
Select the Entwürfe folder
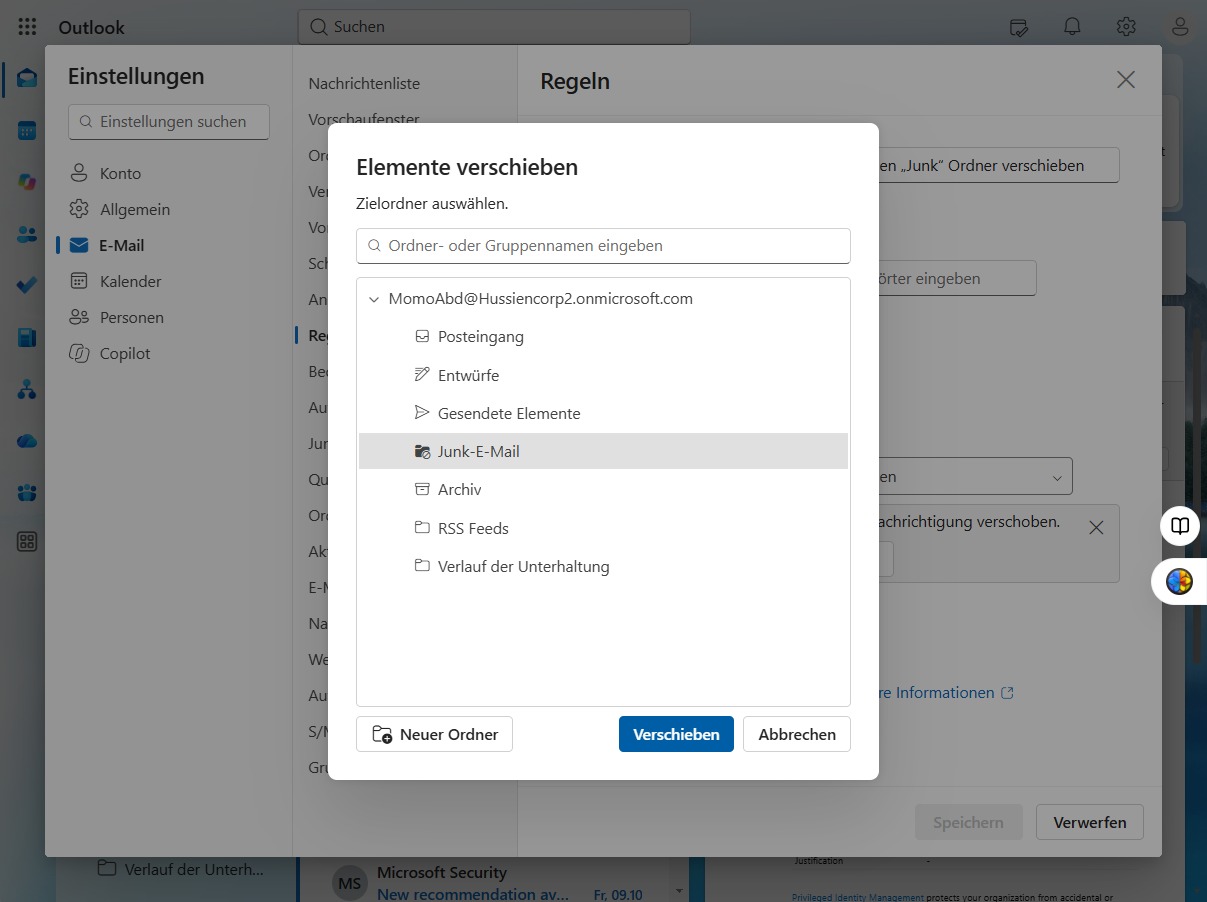pyautogui.click(x=603, y=375)
